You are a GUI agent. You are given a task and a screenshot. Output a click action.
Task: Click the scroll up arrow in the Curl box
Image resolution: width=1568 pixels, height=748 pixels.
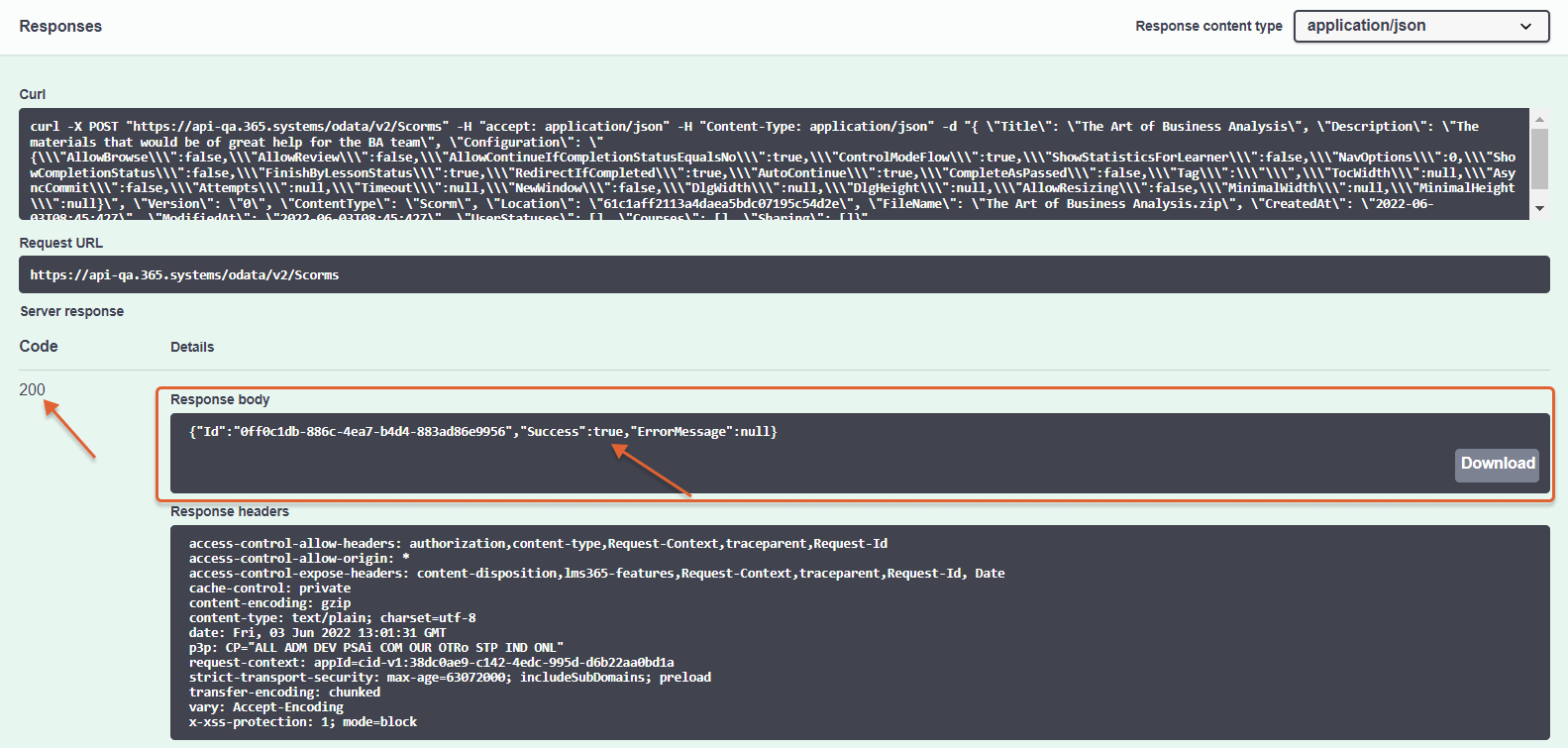[1539, 119]
